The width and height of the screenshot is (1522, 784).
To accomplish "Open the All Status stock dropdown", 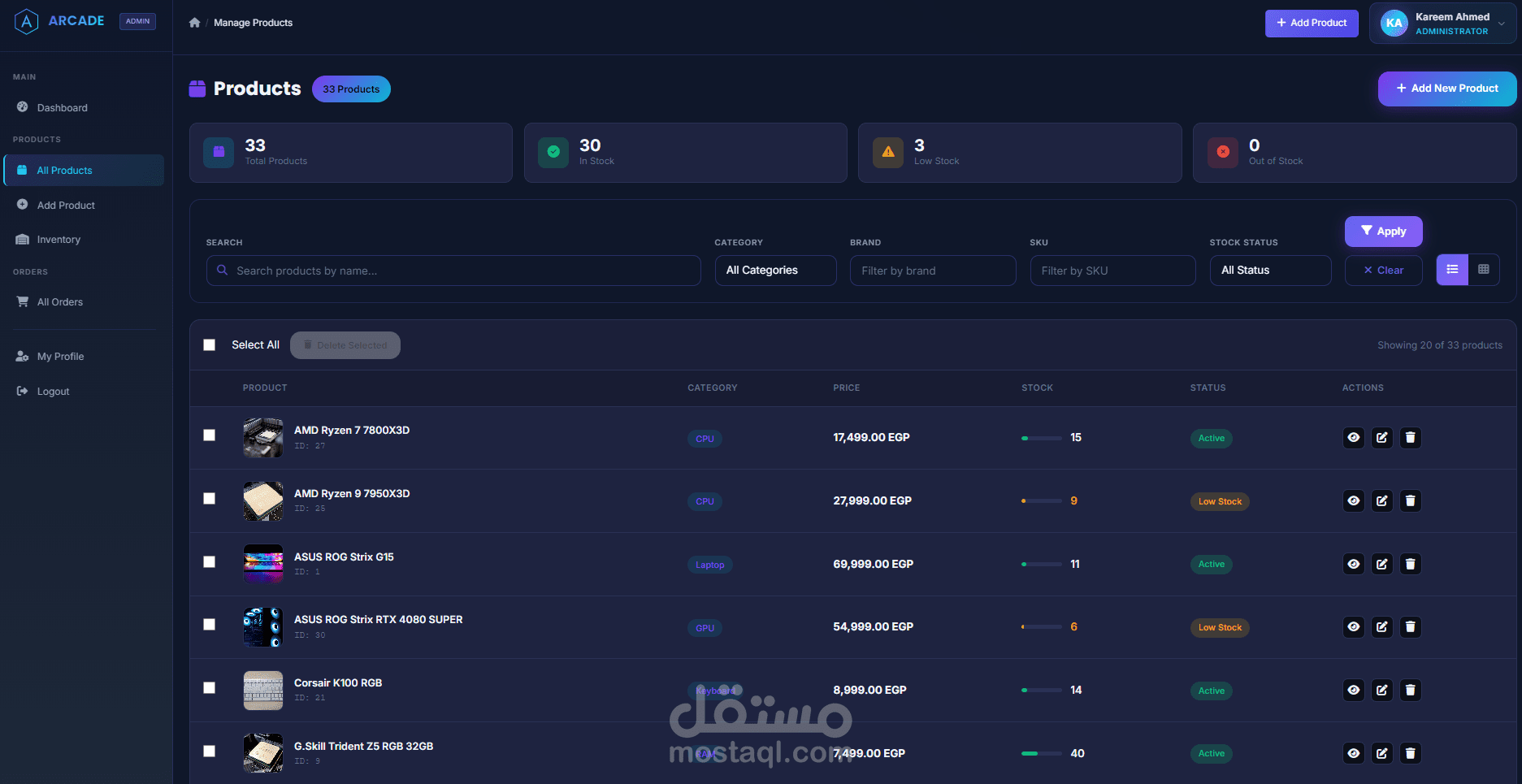I will click(1270, 271).
